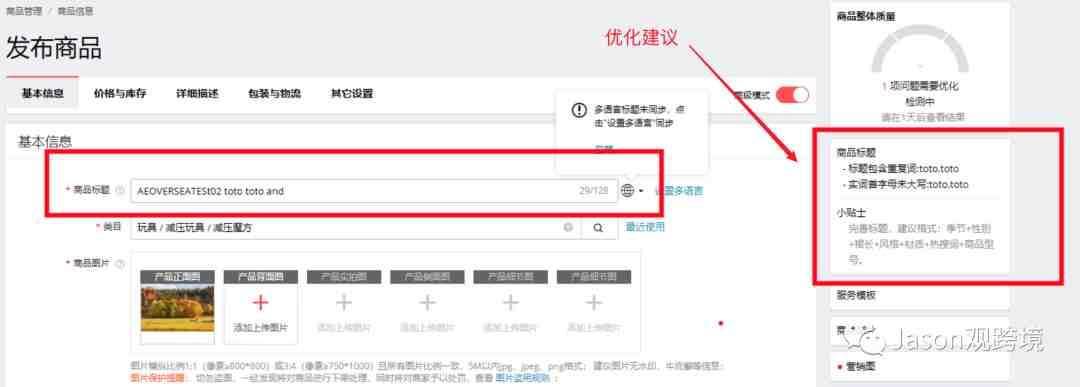Select the 产品正面图 landscape thumbnail
1080x387 pixels.
(177, 308)
